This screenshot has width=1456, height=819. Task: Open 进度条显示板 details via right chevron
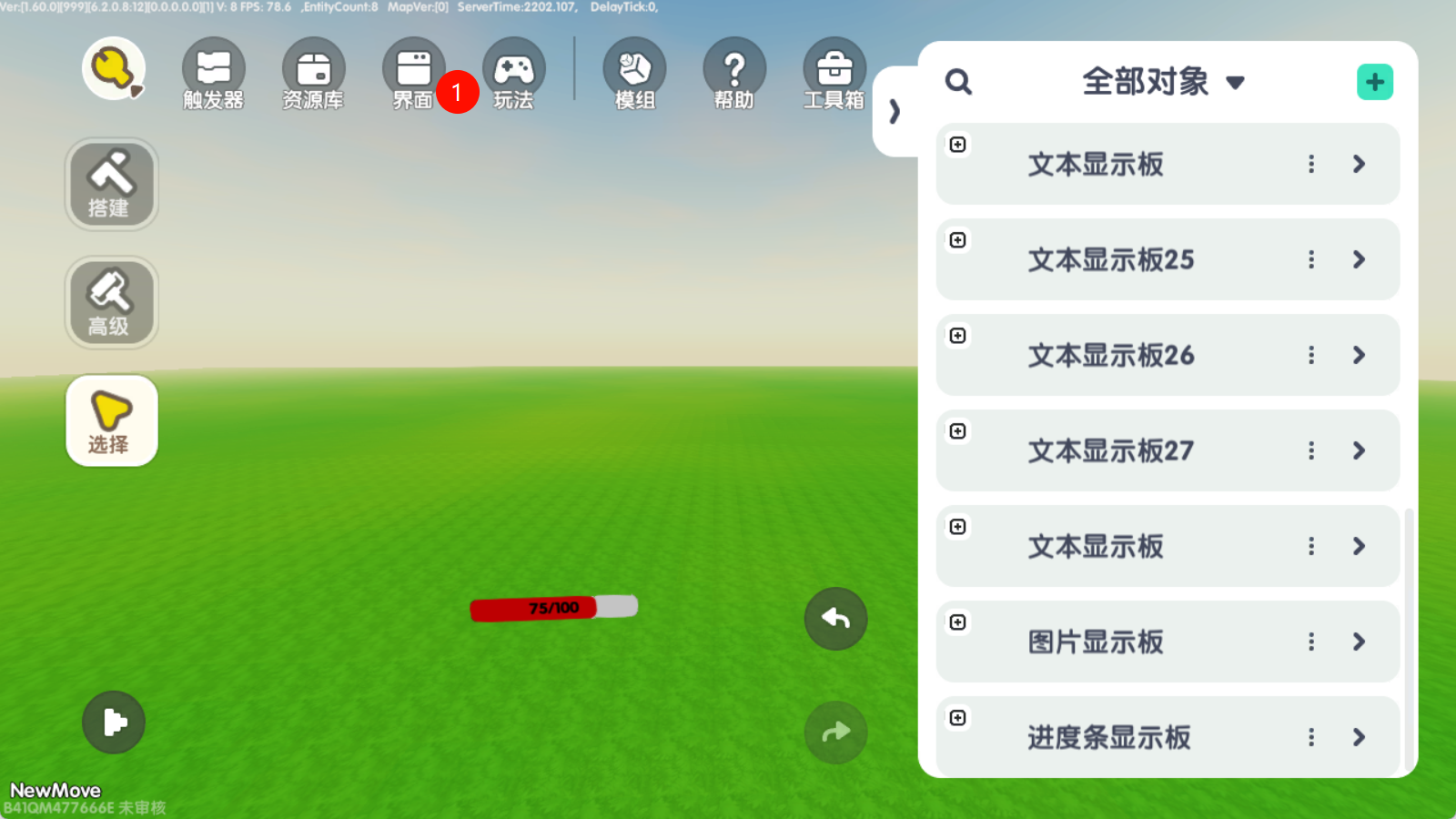point(1359,737)
